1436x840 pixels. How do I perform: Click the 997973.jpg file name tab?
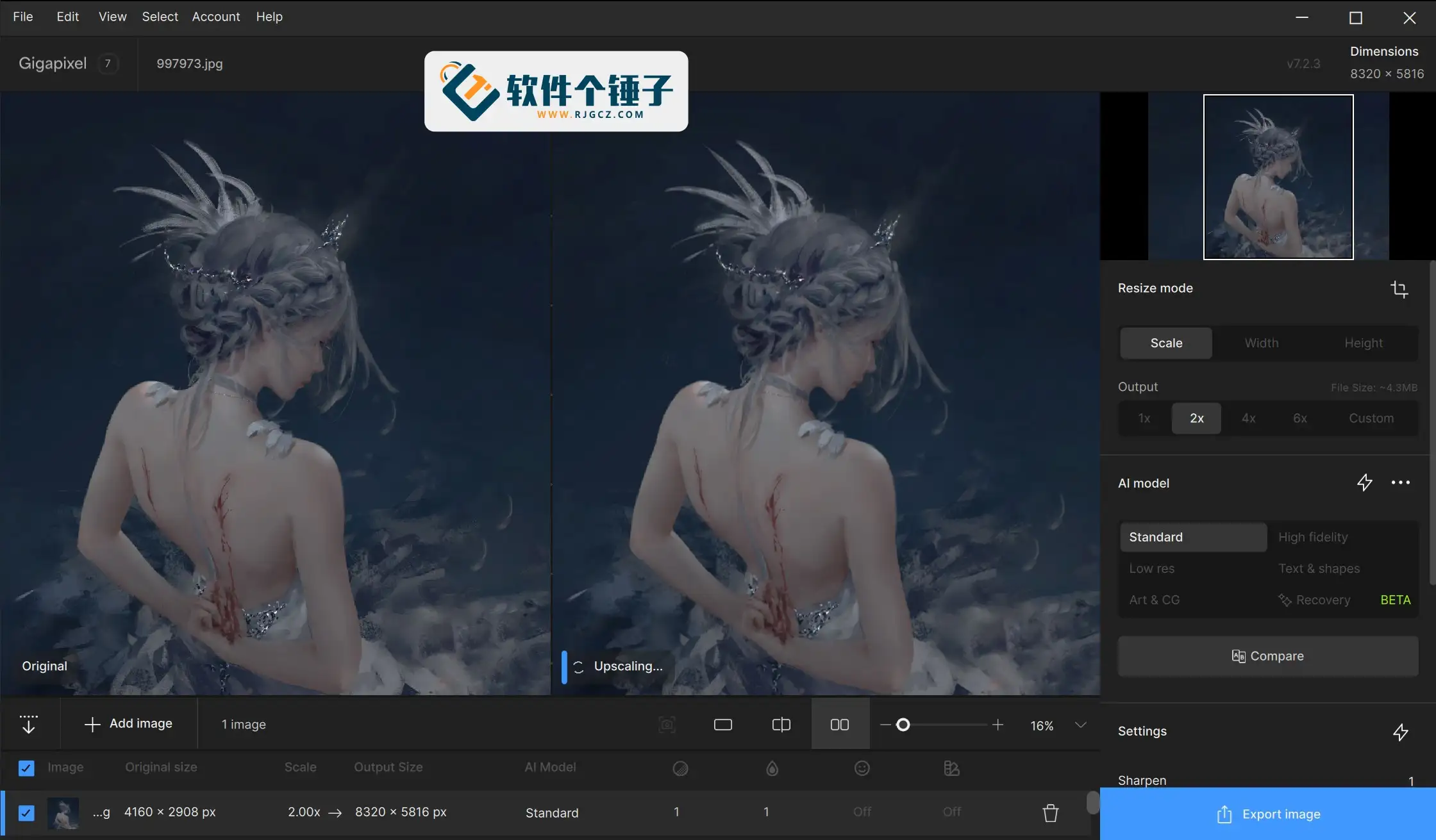point(190,63)
